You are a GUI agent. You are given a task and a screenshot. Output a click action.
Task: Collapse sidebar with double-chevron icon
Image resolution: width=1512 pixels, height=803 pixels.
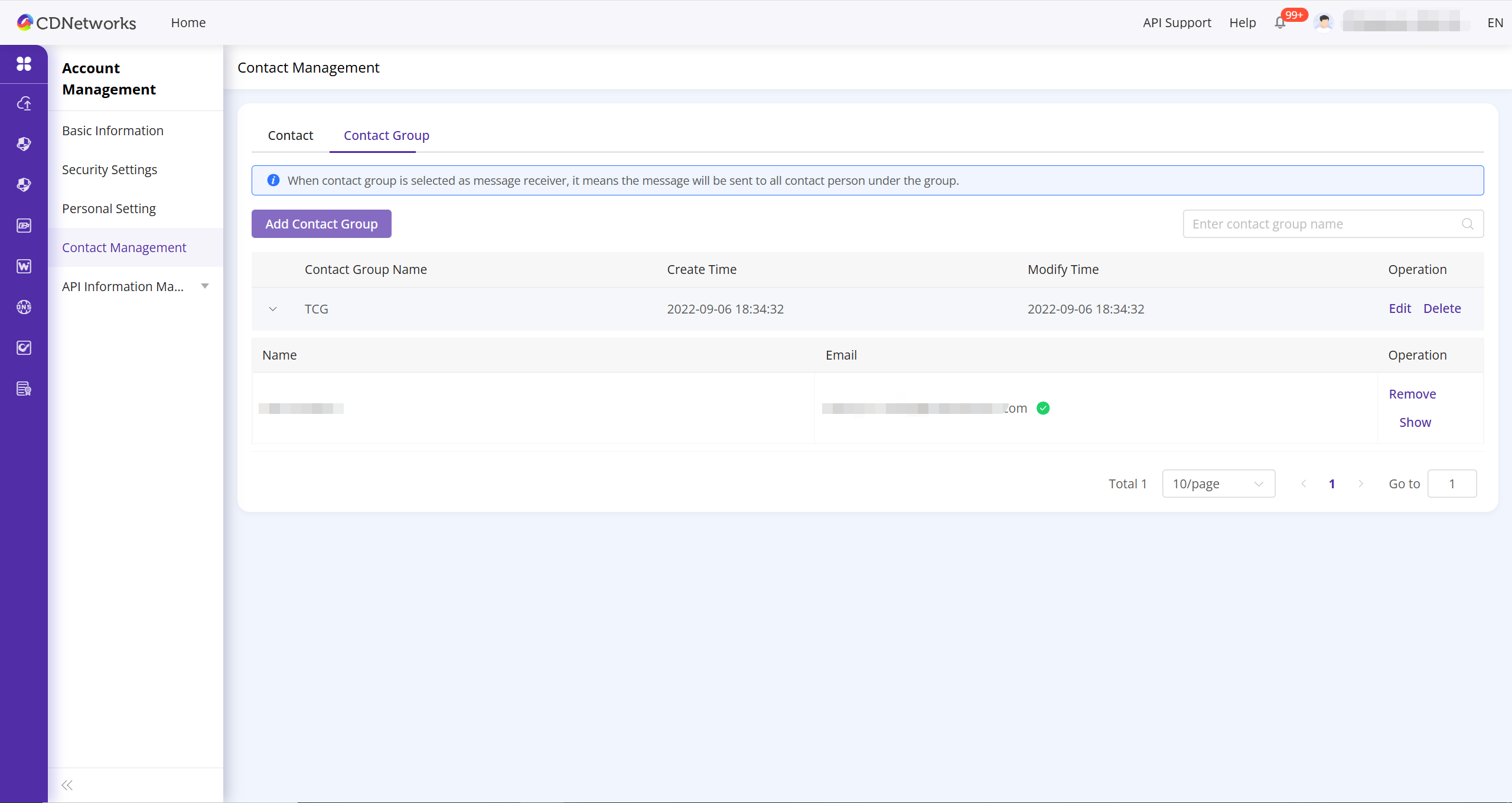tap(67, 785)
